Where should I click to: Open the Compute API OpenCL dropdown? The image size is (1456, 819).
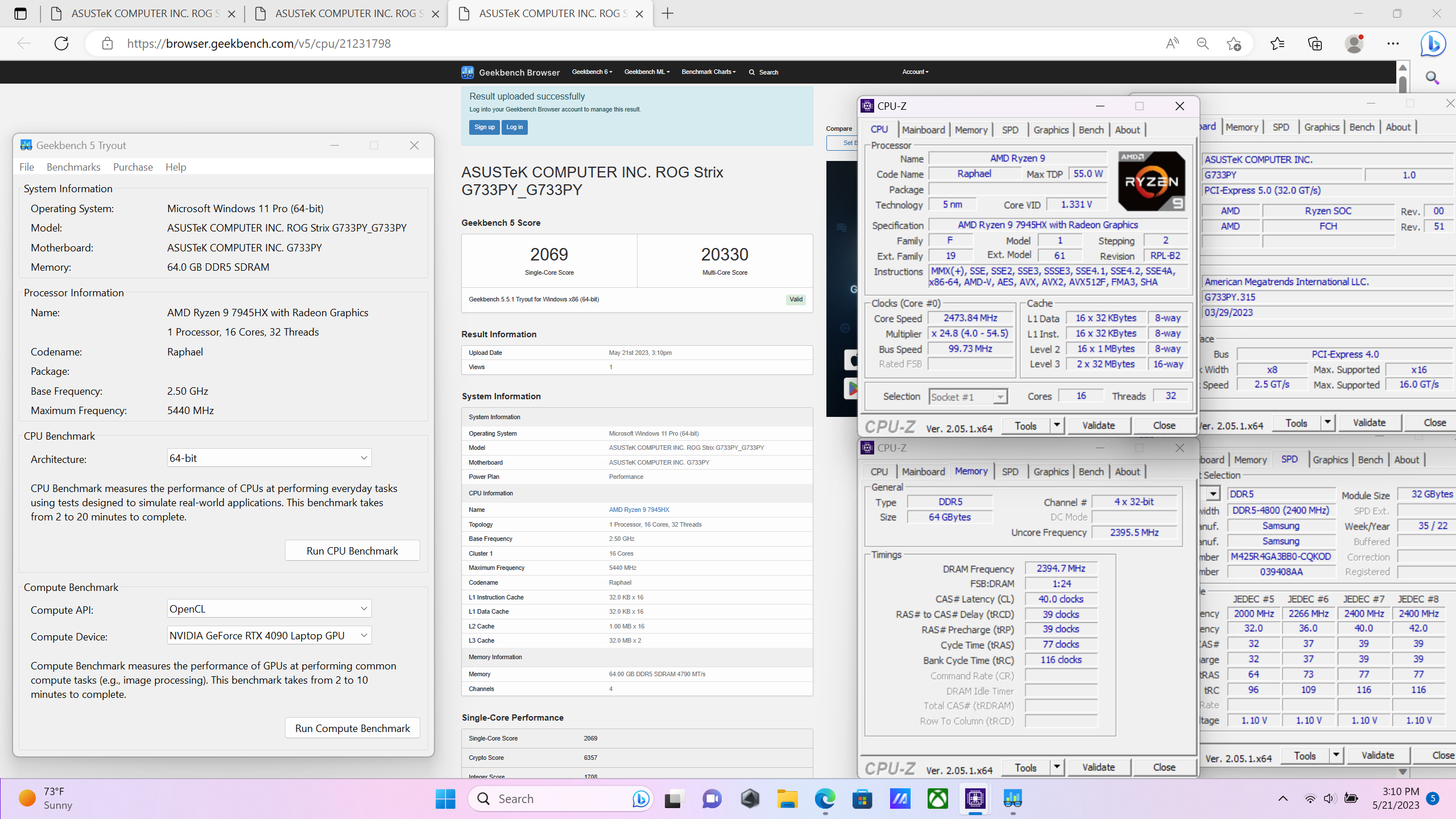click(269, 609)
